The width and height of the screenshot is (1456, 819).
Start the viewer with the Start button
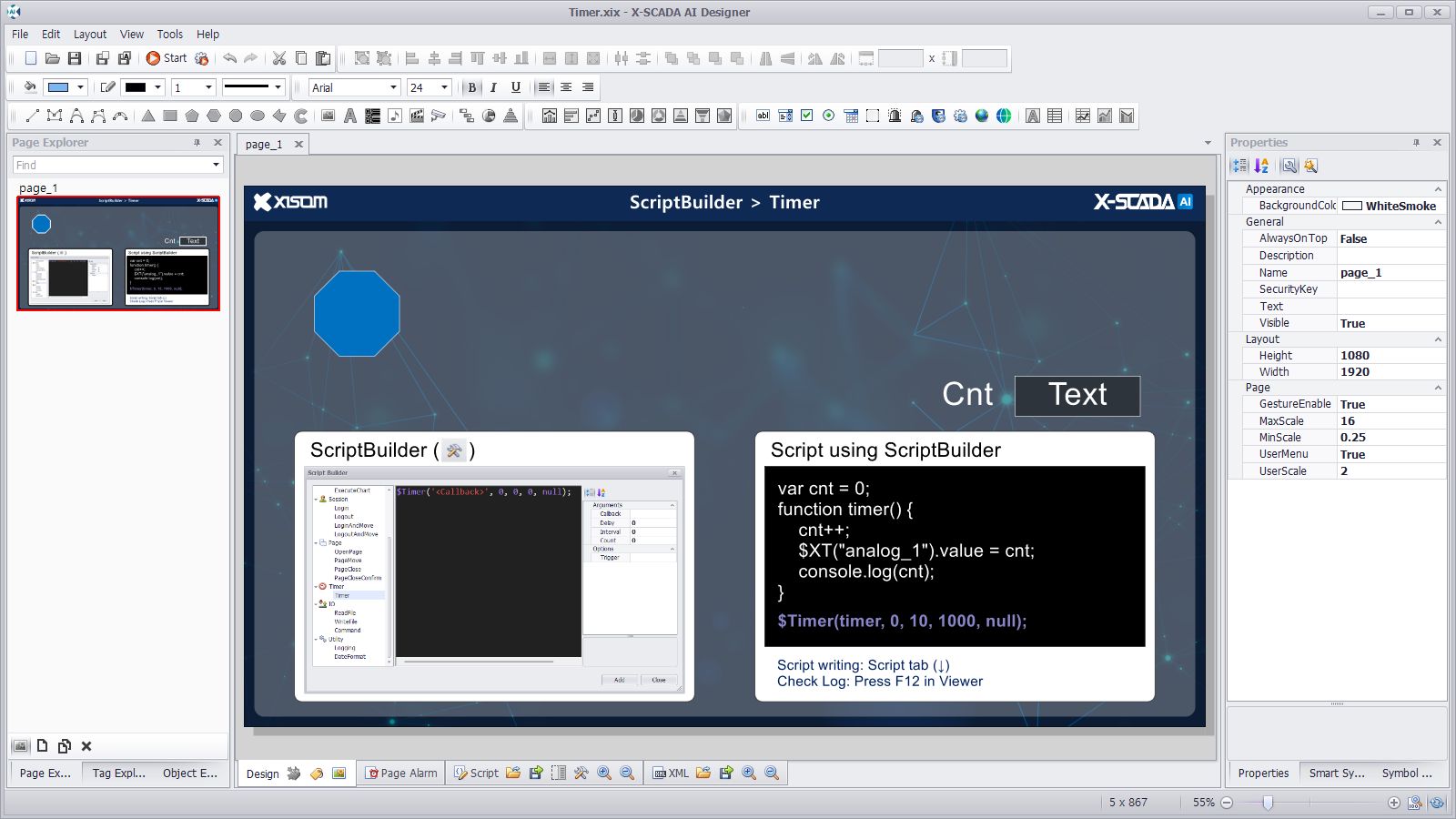167,58
